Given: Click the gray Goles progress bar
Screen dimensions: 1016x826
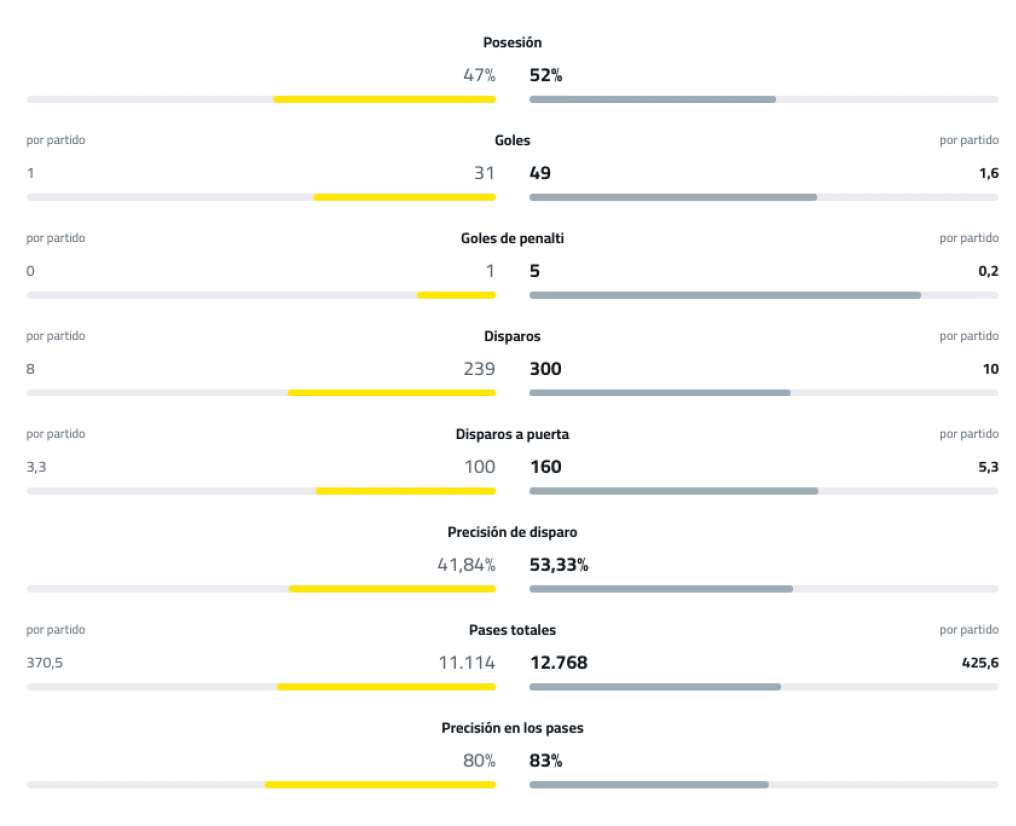Looking at the screenshot, I should click(673, 197).
